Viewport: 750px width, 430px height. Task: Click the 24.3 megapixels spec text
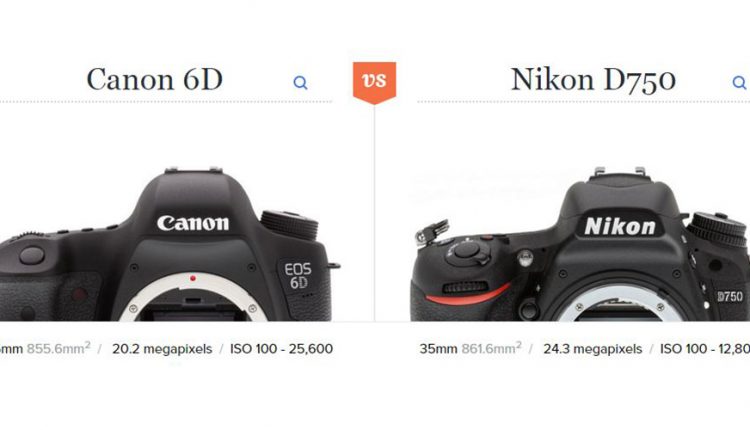[x=593, y=349]
